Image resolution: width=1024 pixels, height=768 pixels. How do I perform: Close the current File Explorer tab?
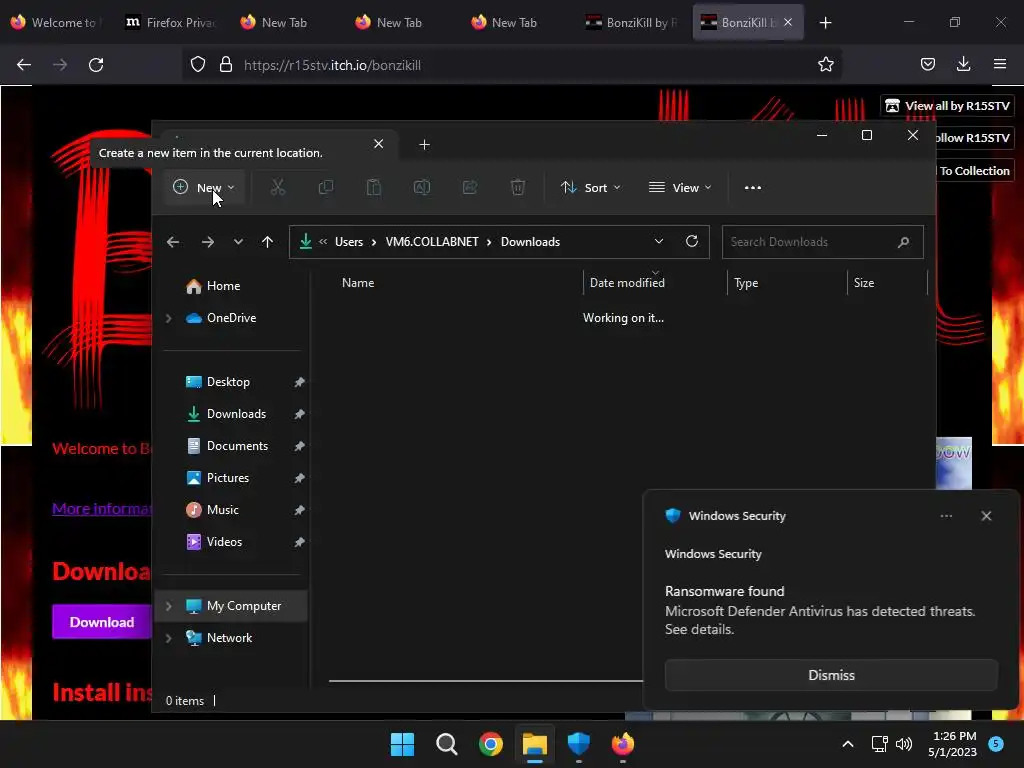click(379, 144)
